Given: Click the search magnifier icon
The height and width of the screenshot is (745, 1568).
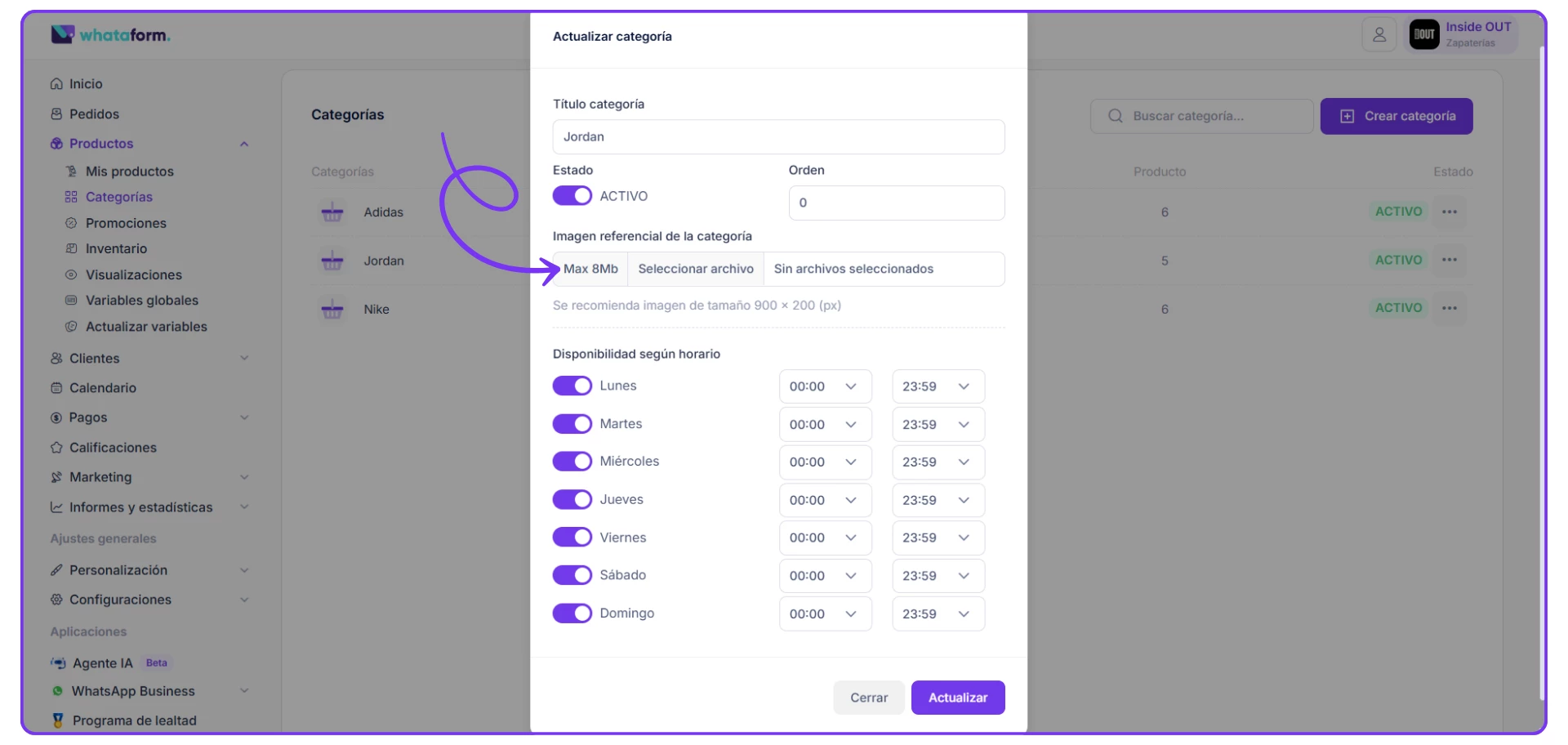Looking at the screenshot, I should point(1115,116).
